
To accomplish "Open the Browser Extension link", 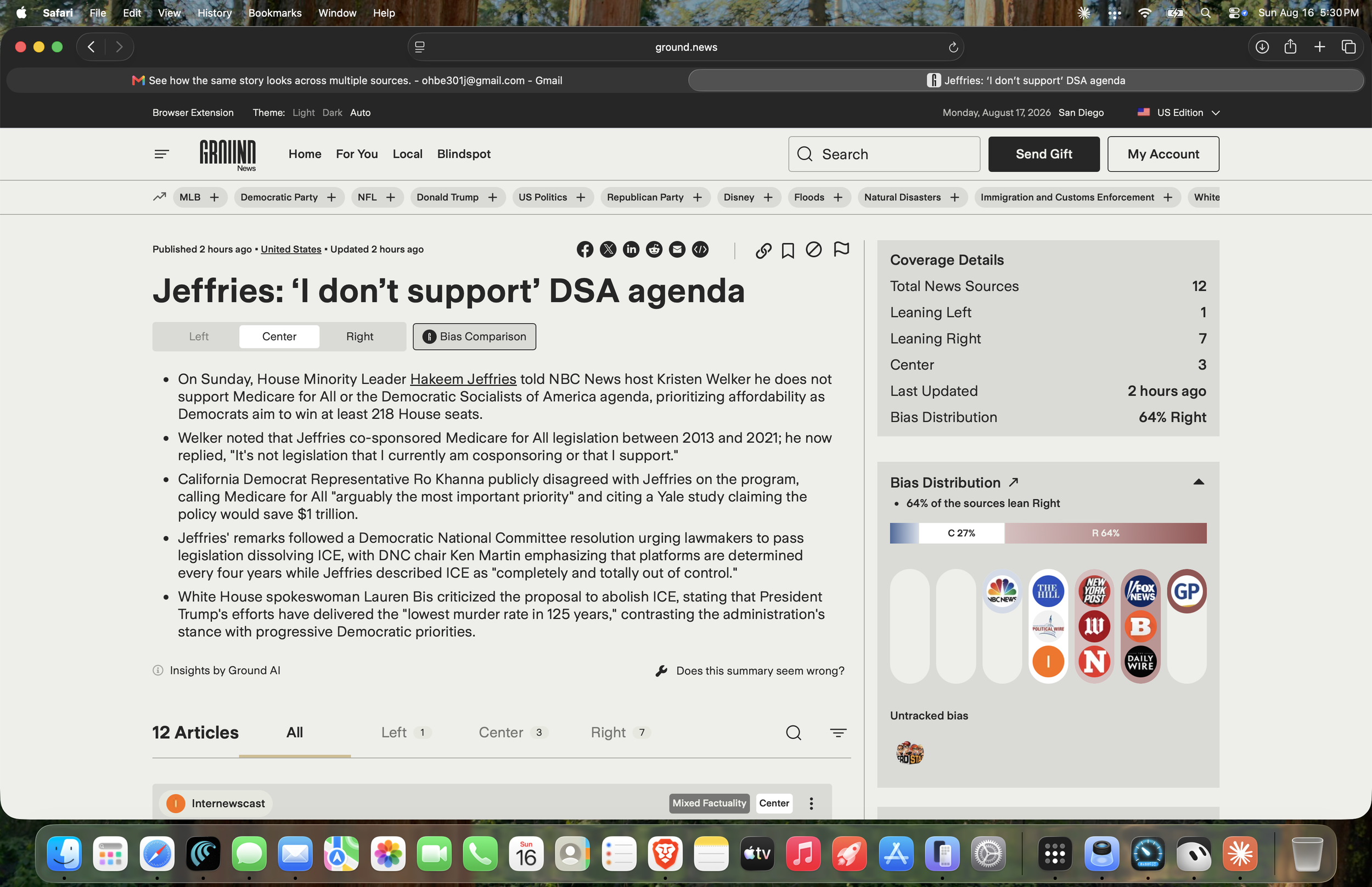I will click(193, 113).
